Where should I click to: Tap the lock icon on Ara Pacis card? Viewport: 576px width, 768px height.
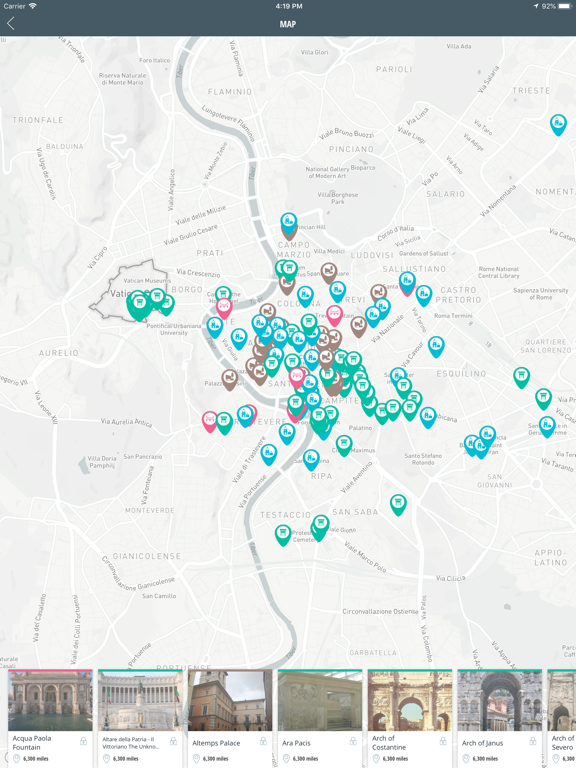point(353,741)
